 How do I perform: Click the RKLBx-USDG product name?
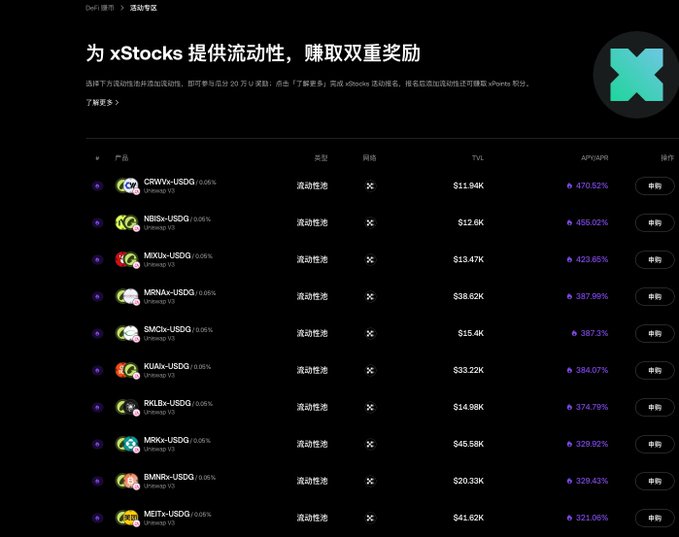pos(167,403)
